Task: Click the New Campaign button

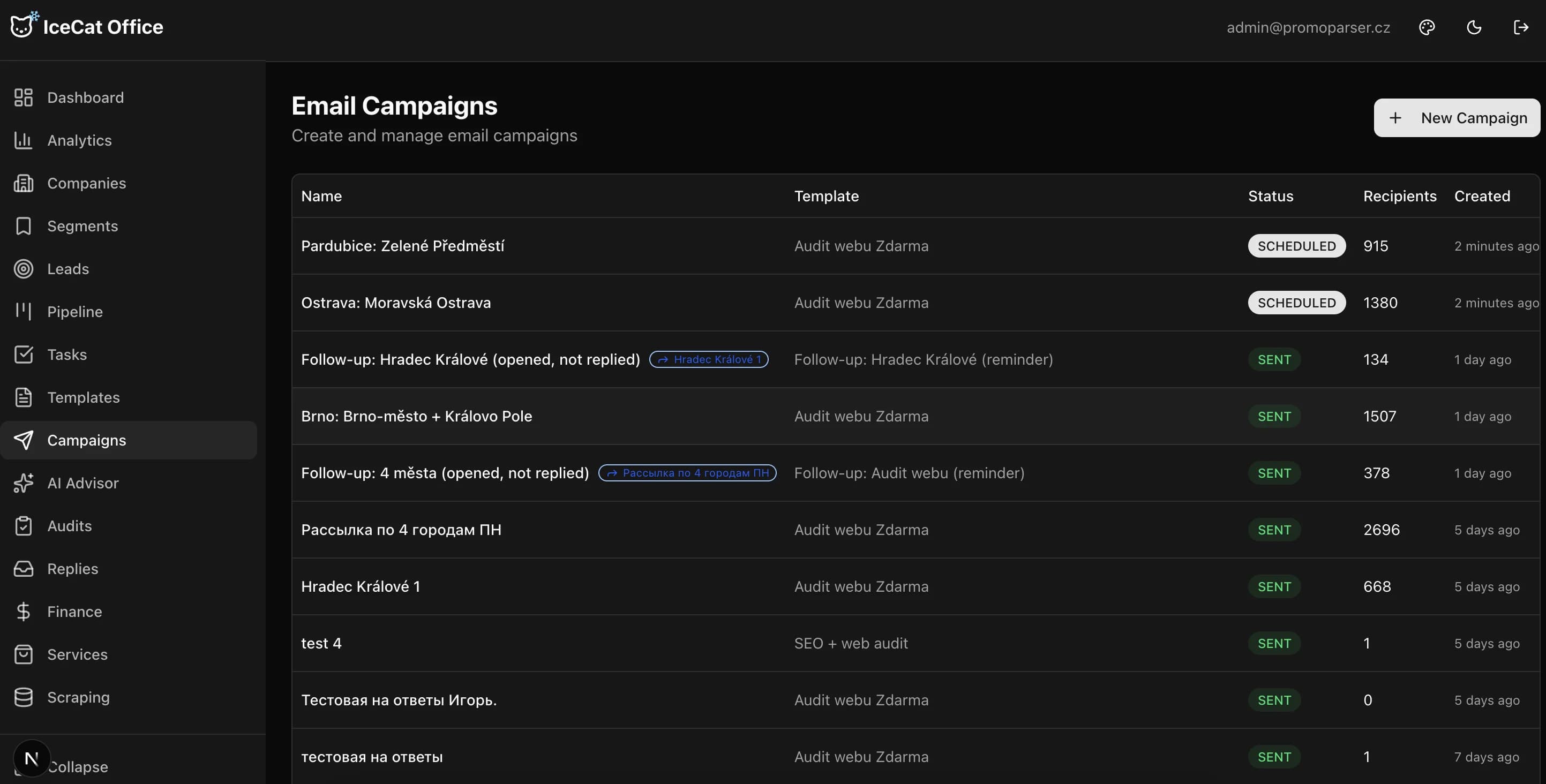Action: coord(1457,118)
